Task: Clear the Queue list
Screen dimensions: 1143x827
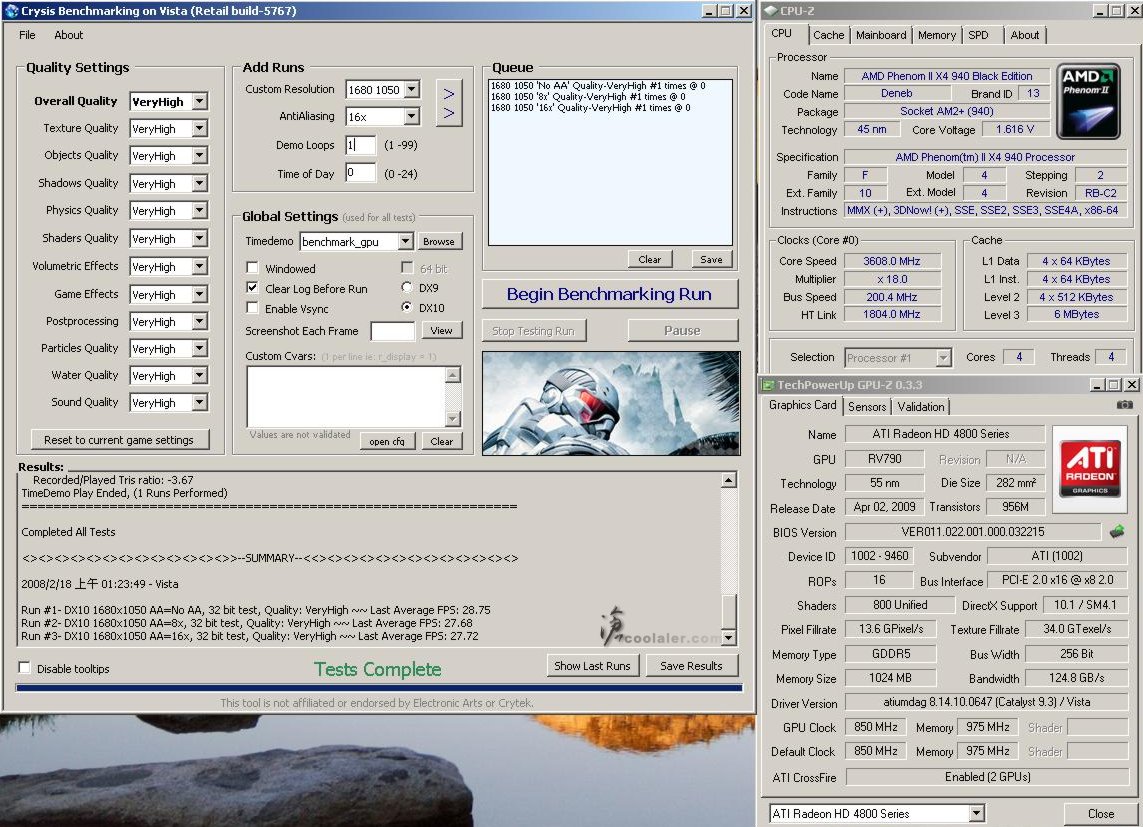Action: pos(649,259)
